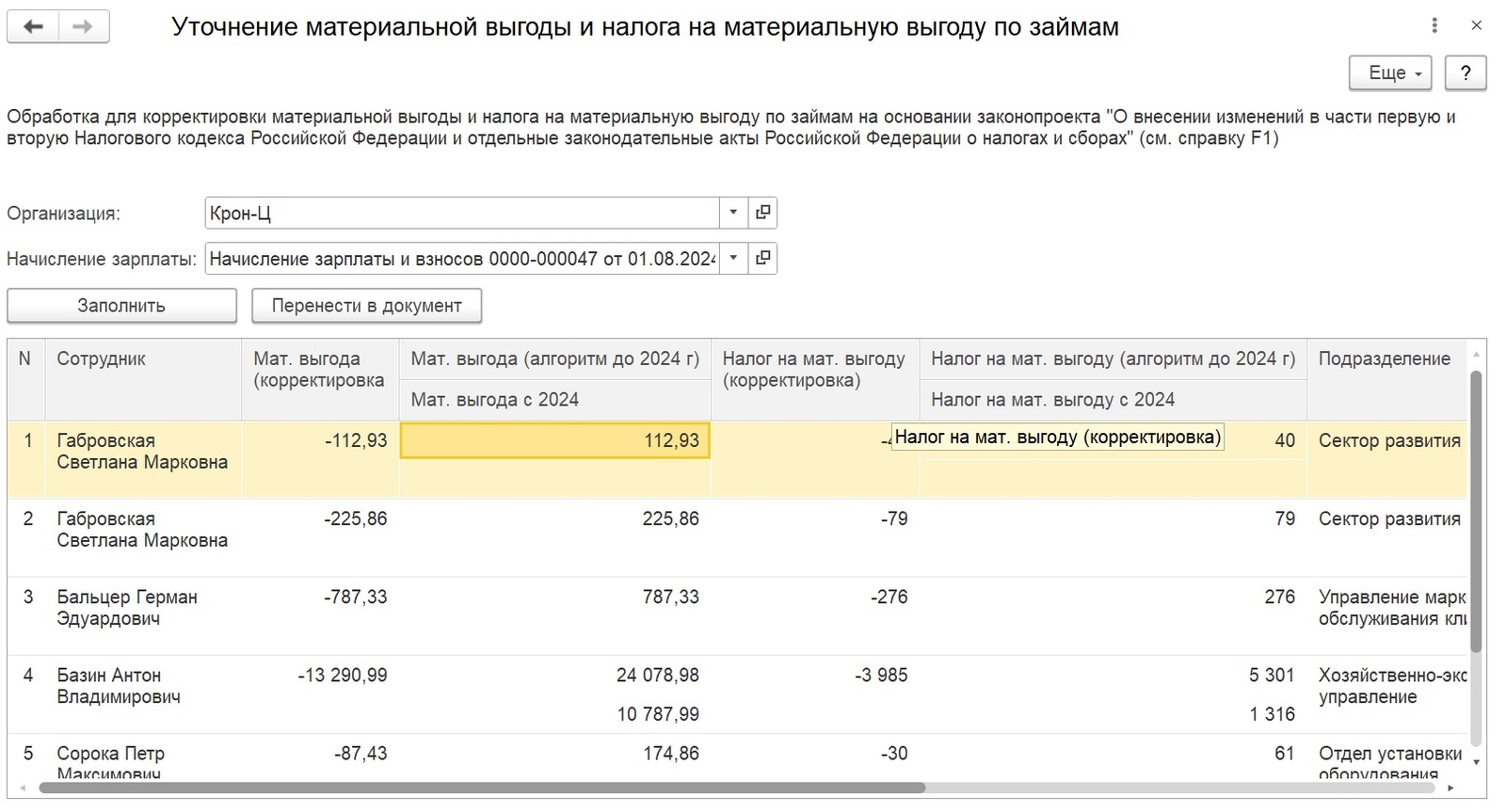Click into the Организация input field

tap(461, 213)
